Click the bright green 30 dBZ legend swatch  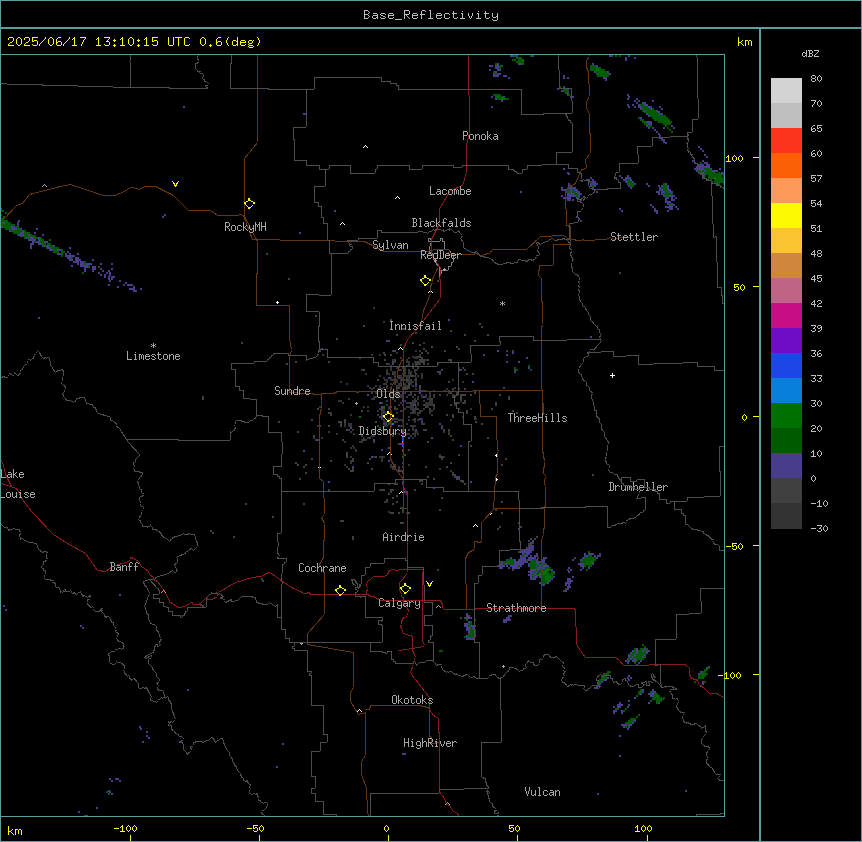(786, 416)
